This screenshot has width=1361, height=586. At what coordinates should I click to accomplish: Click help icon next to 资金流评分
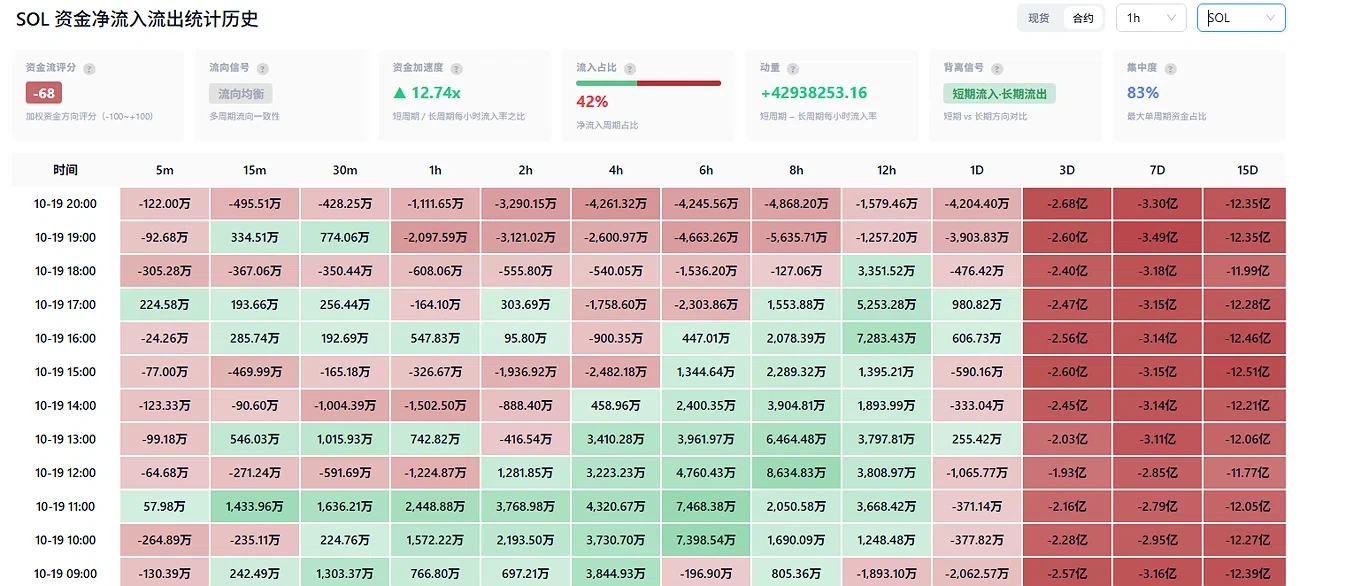90,69
